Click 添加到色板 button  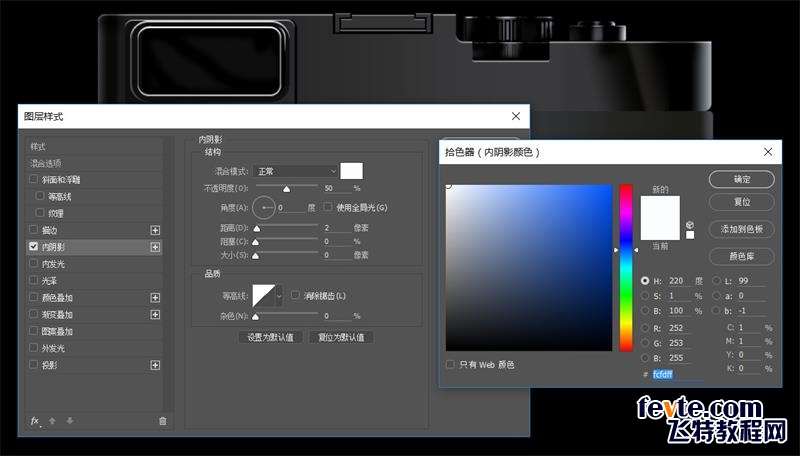742,230
